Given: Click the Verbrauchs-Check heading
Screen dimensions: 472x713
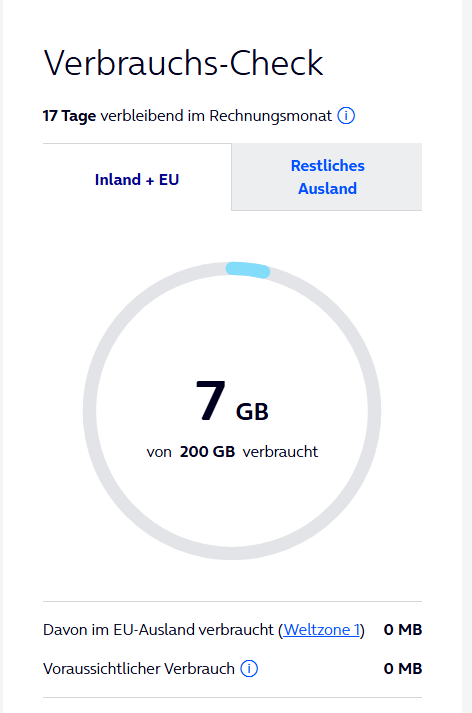Looking at the screenshot, I should coord(183,63).
